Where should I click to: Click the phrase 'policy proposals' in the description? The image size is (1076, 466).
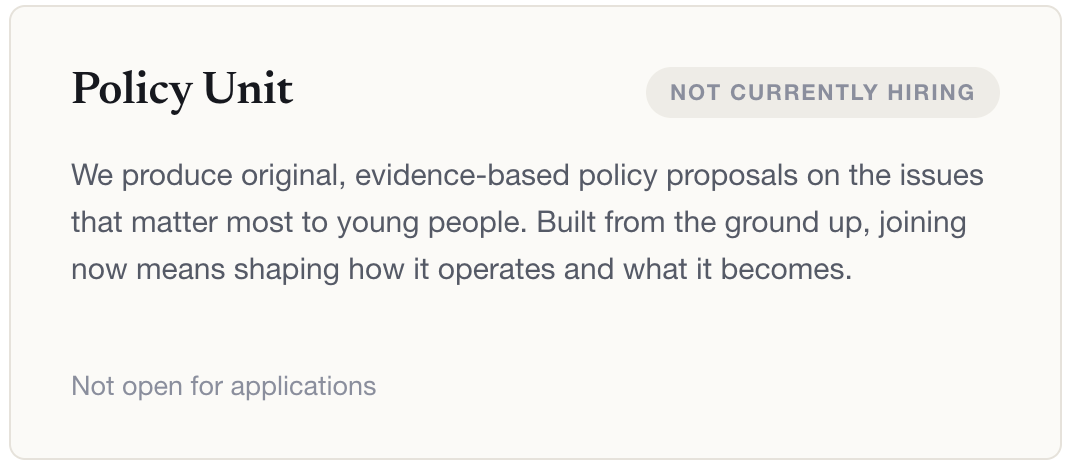pos(688,177)
